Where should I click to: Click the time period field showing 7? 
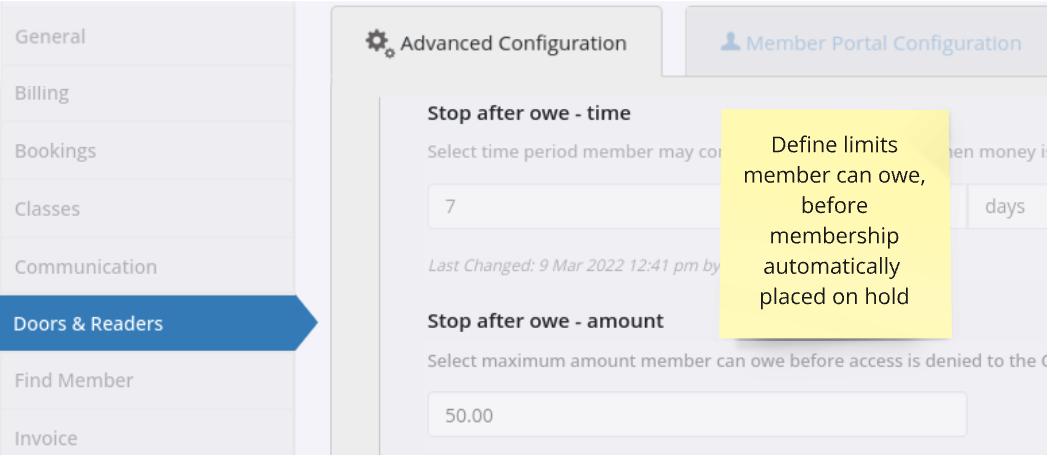coord(574,206)
